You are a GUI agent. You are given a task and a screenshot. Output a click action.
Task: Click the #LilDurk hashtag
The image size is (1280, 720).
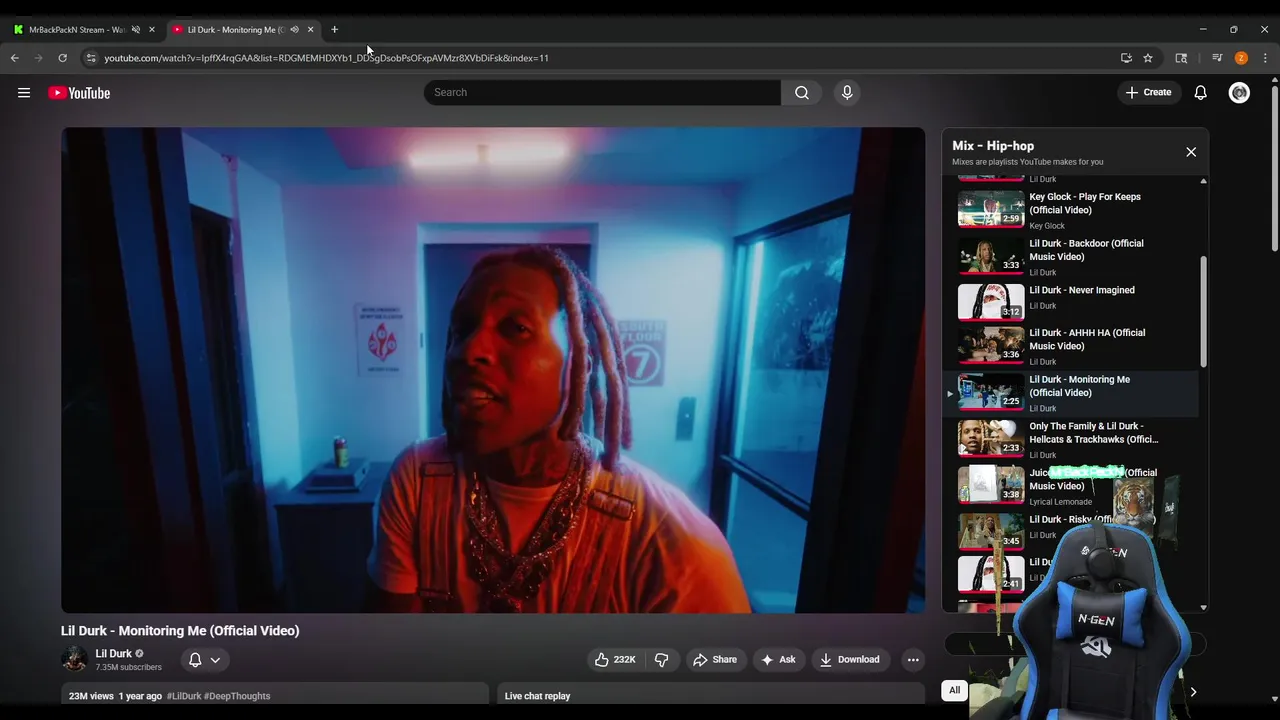[x=183, y=696]
